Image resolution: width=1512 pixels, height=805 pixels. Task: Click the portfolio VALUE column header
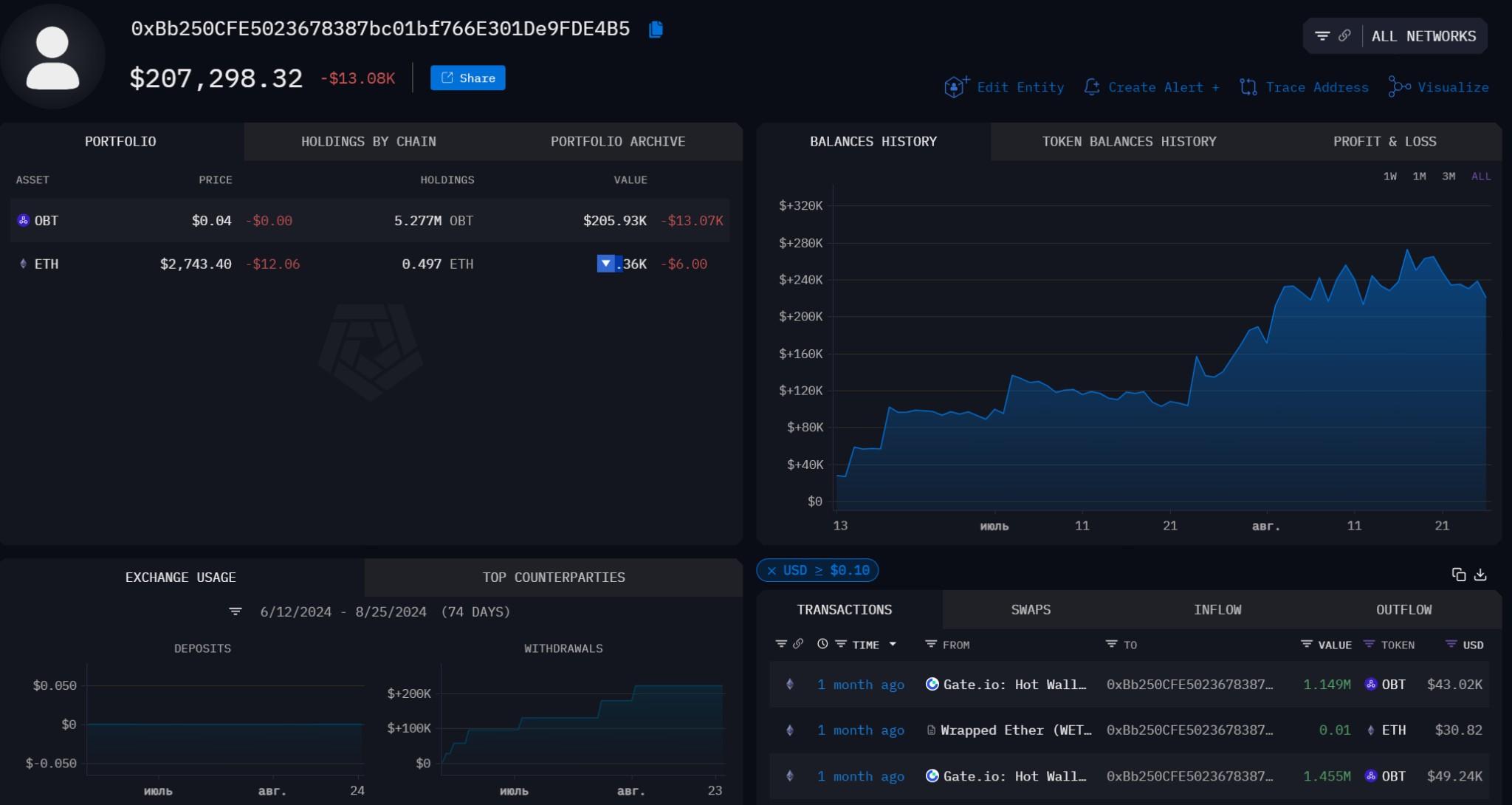tap(630, 179)
